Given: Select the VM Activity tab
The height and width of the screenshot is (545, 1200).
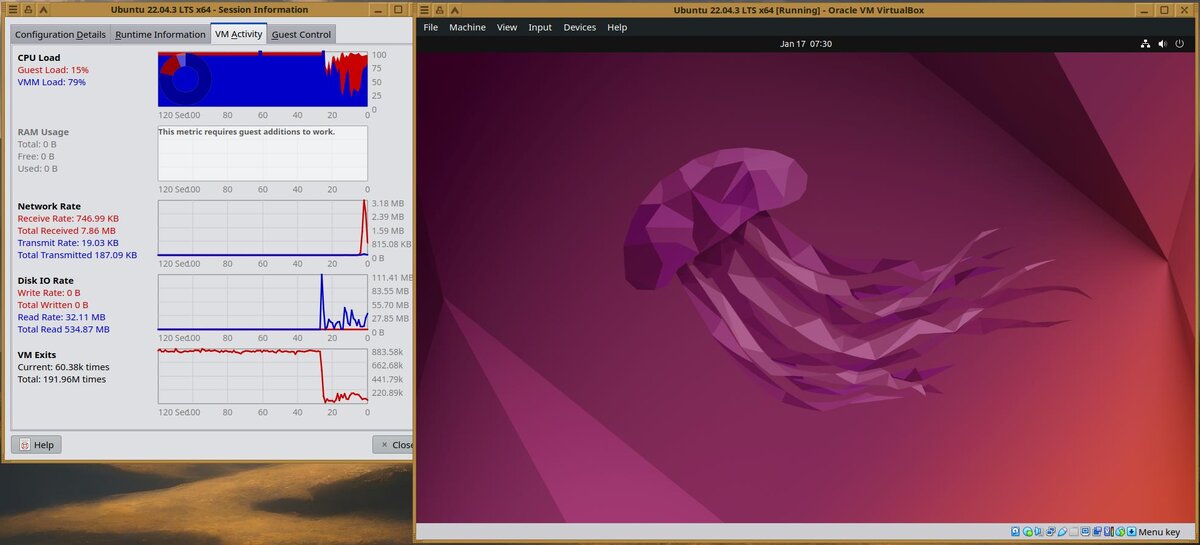Looking at the screenshot, I should click(x=239, y=33).
